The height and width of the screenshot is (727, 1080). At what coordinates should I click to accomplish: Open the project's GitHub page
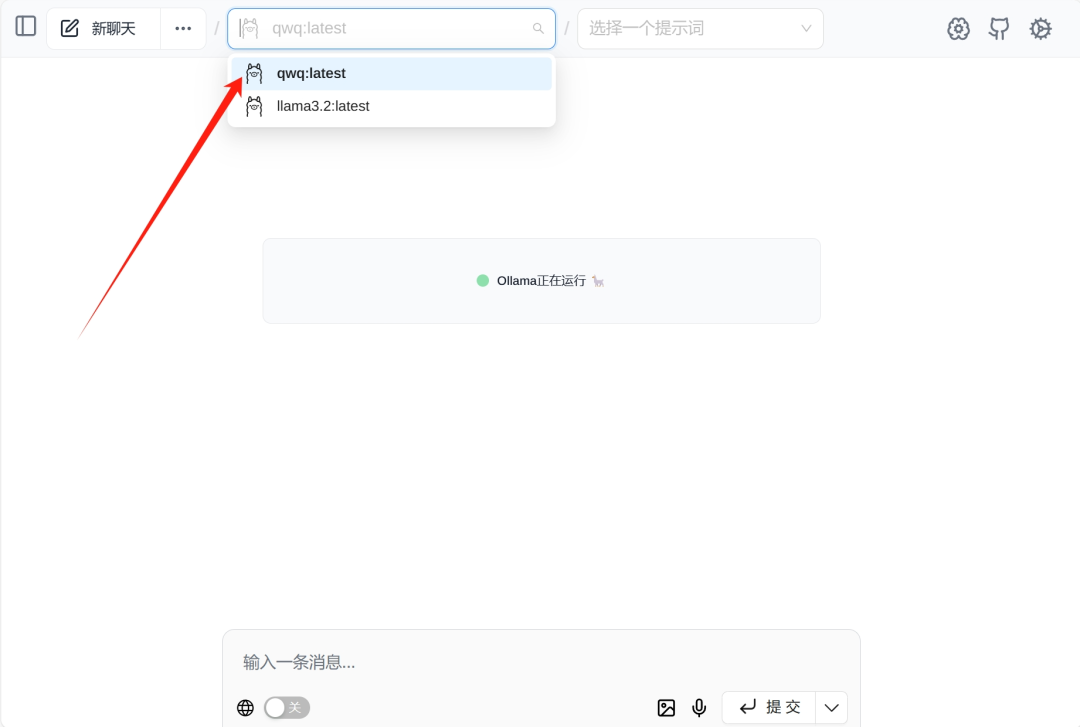(999, 28)
